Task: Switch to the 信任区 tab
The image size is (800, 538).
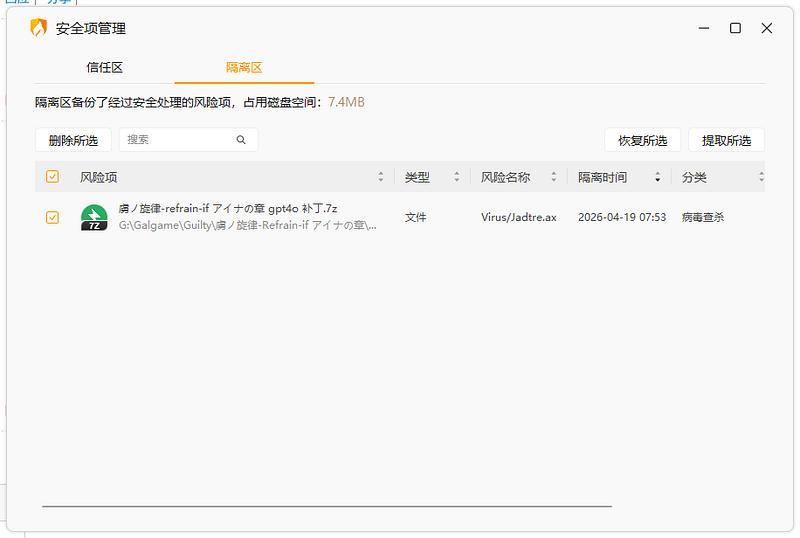Action: (104, 68)
